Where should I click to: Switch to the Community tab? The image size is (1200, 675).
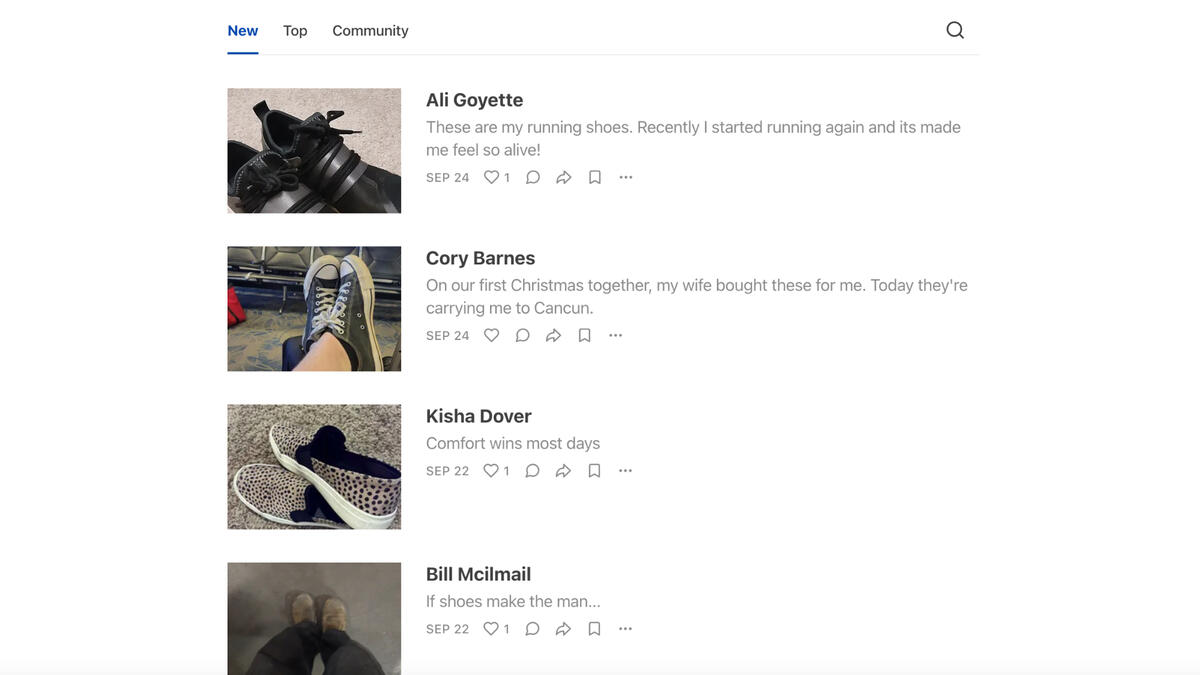[370, 31]
